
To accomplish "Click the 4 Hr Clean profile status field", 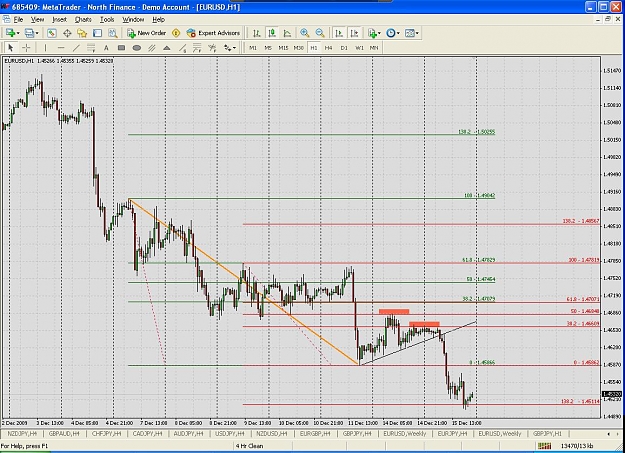I will [249, 446].
